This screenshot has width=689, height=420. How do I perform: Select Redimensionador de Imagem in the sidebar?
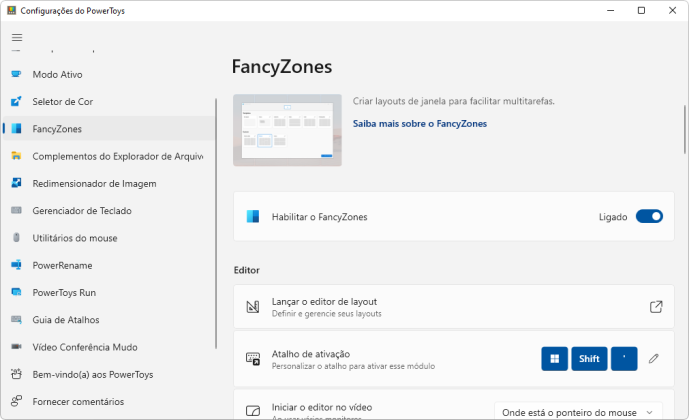click(109, 183)
